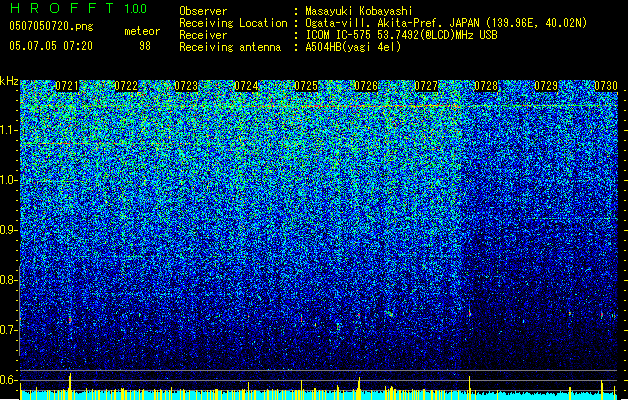Click the tall yellow power spike under 0728
The width and height of the screenshot is (629, 400).
tap(470, 388)
